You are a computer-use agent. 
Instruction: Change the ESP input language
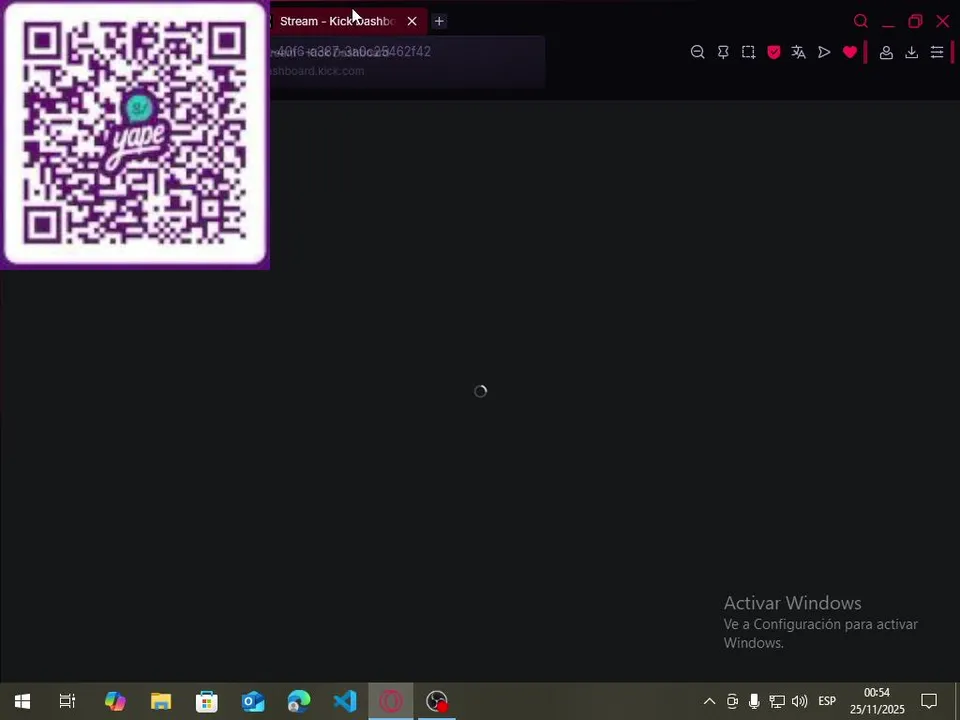tap(827, 701)
